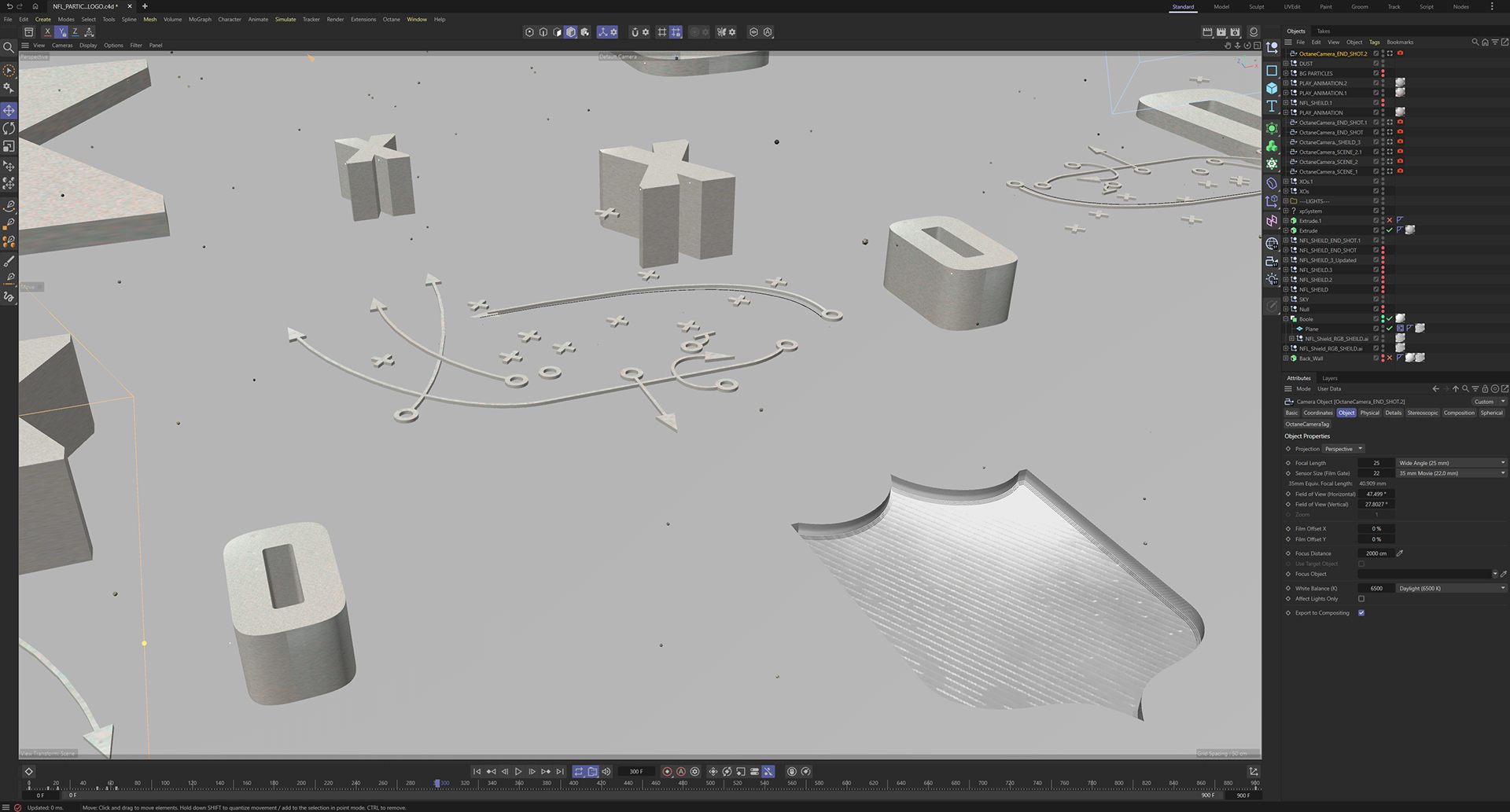Image resolution: width=1510 pixels, height=812 pixels.
Task: Switch to the Takes tab
Action: 1324,31
